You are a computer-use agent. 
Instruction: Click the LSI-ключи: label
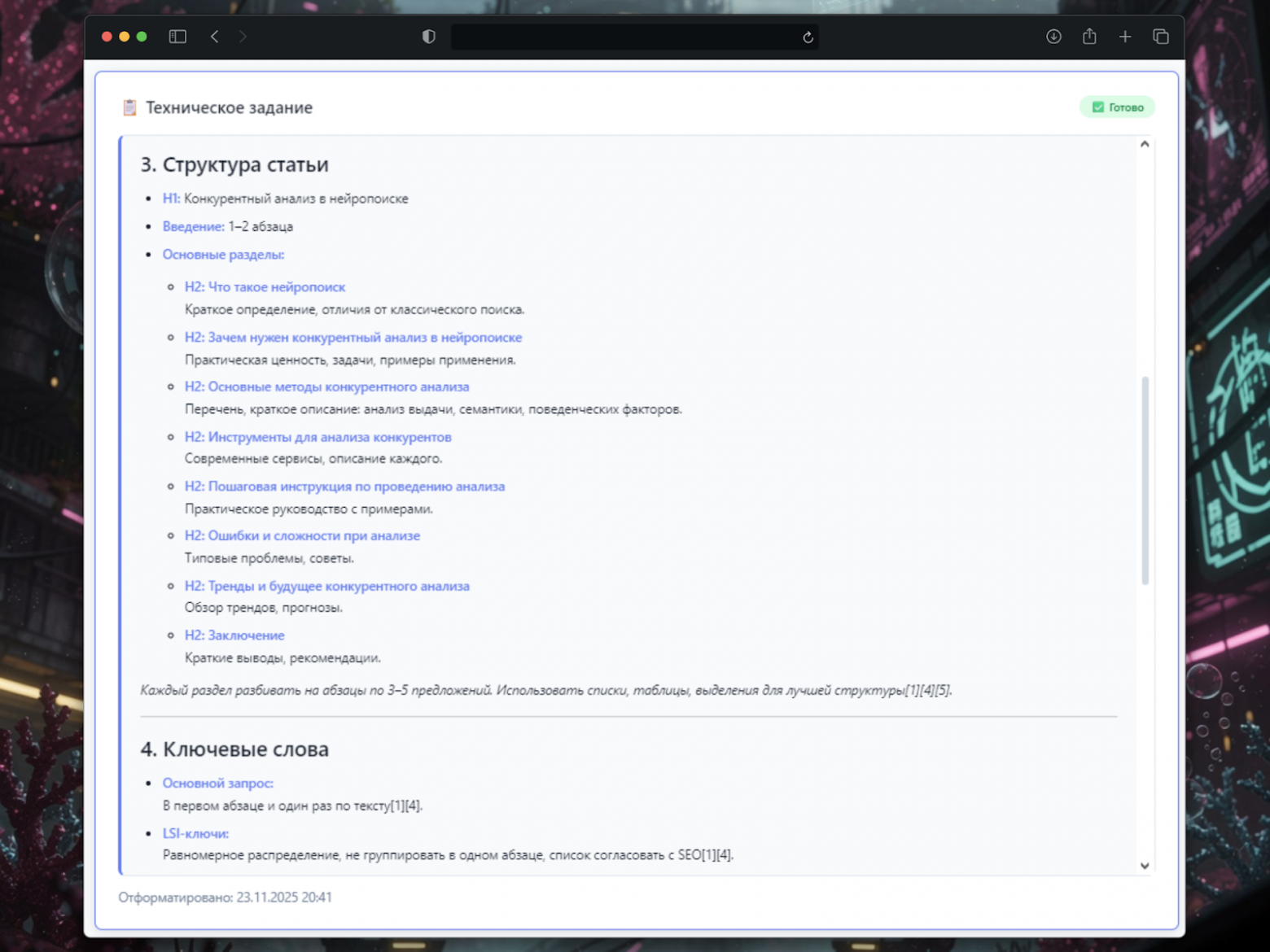click(195, 833)
